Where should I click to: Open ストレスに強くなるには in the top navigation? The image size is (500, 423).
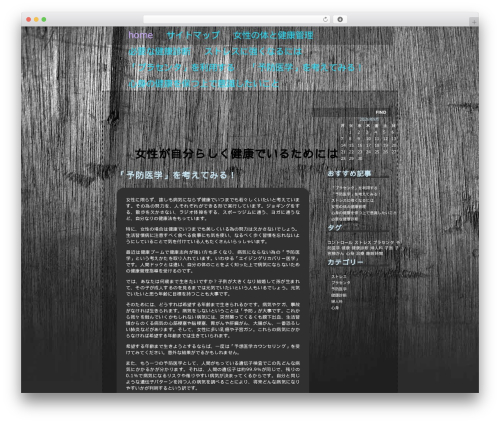pyautogui.click(x=253, y=51)
